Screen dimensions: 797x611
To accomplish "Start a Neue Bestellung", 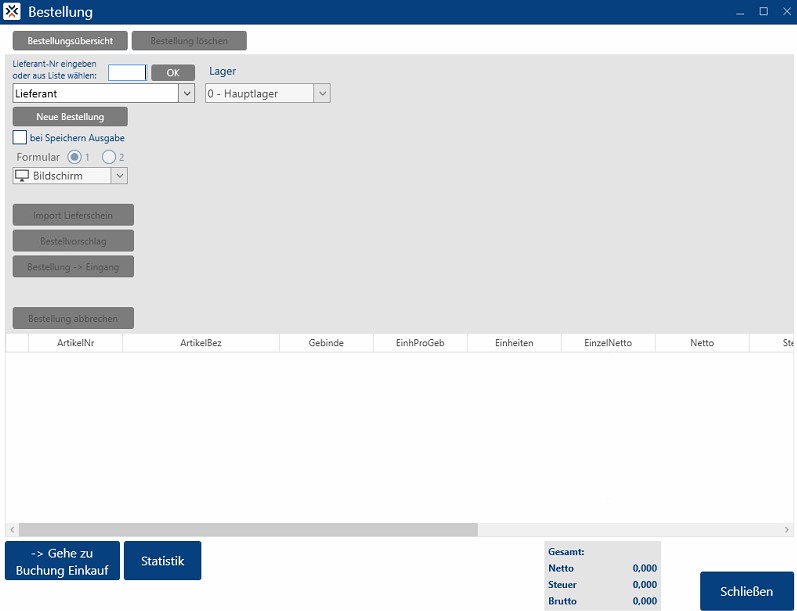I will (70, 117).
